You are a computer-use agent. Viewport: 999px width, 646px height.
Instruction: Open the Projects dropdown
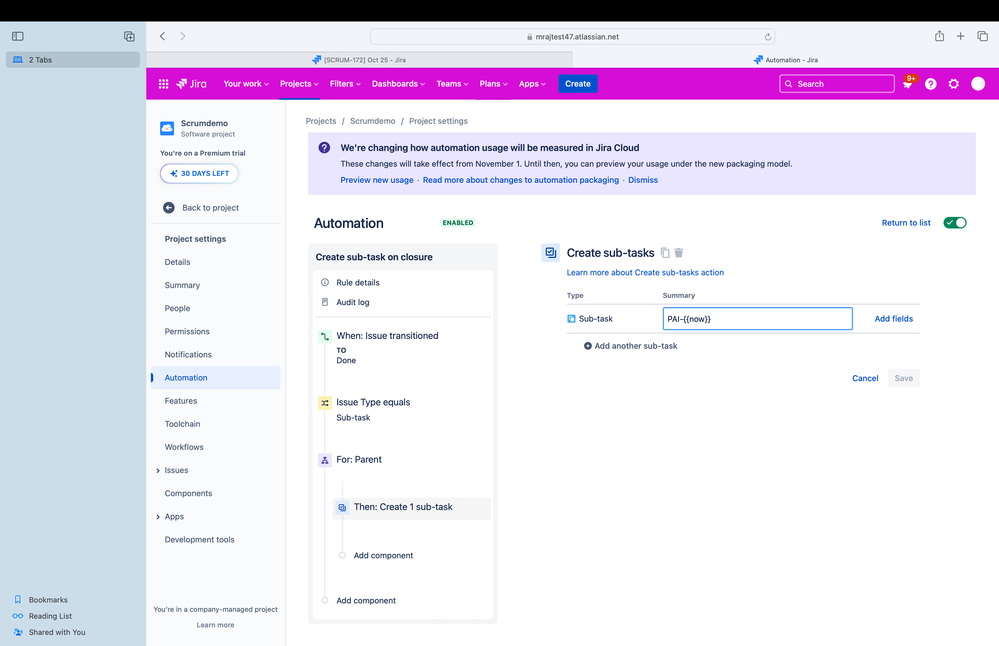(x=299, y=83)
